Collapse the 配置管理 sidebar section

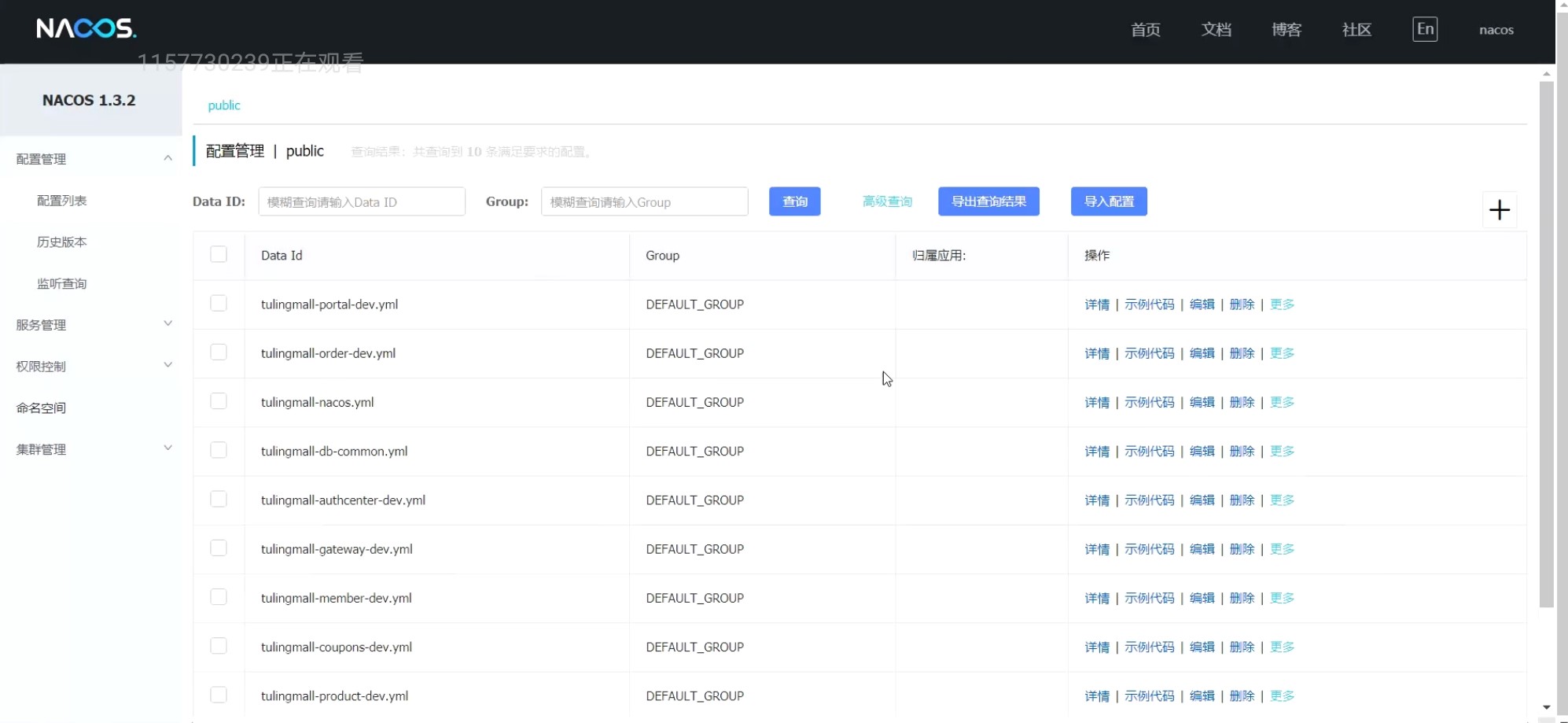pyautogui.click(x=167, y=158)
